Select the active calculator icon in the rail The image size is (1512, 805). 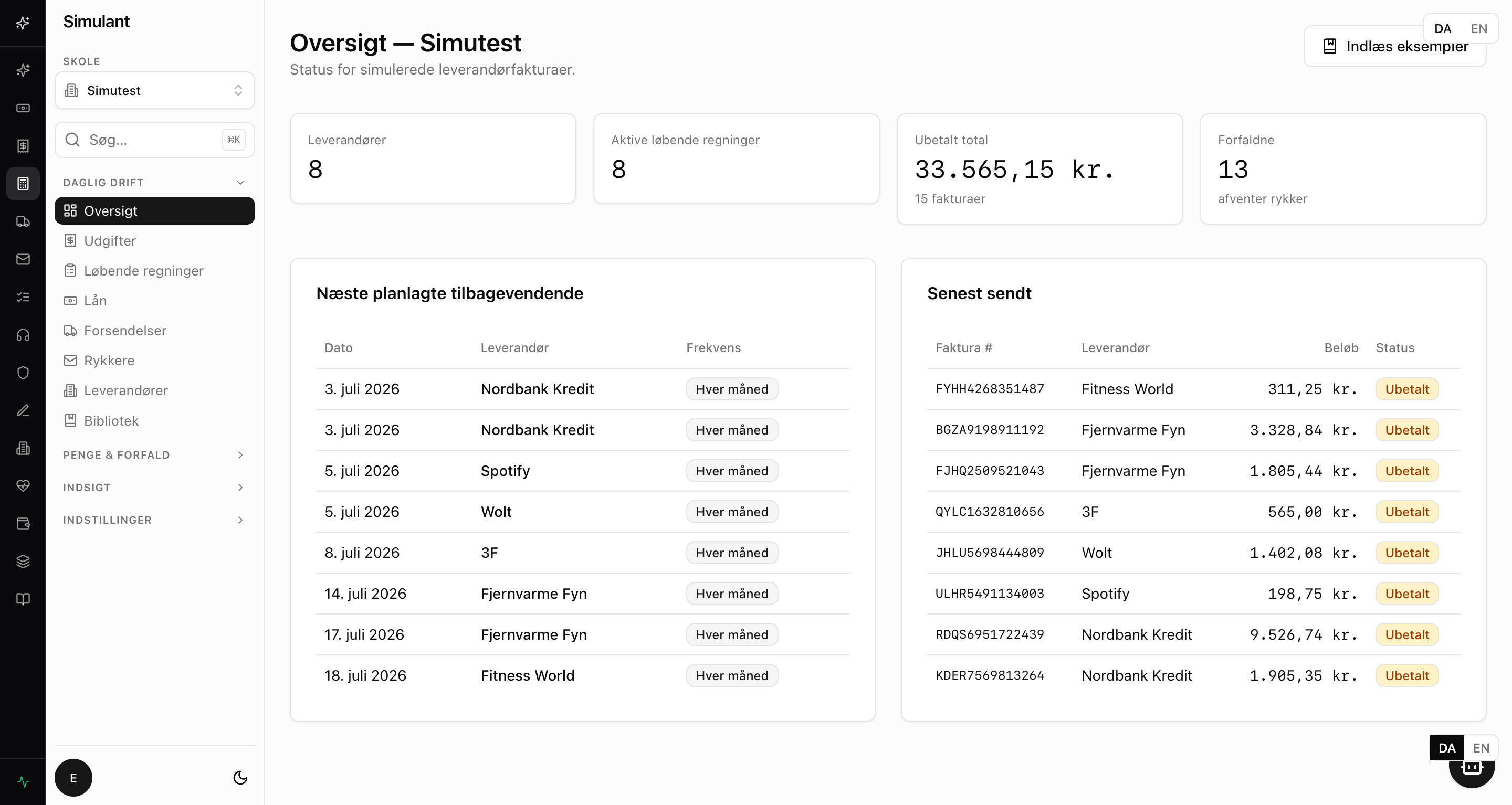click(23, 184)
